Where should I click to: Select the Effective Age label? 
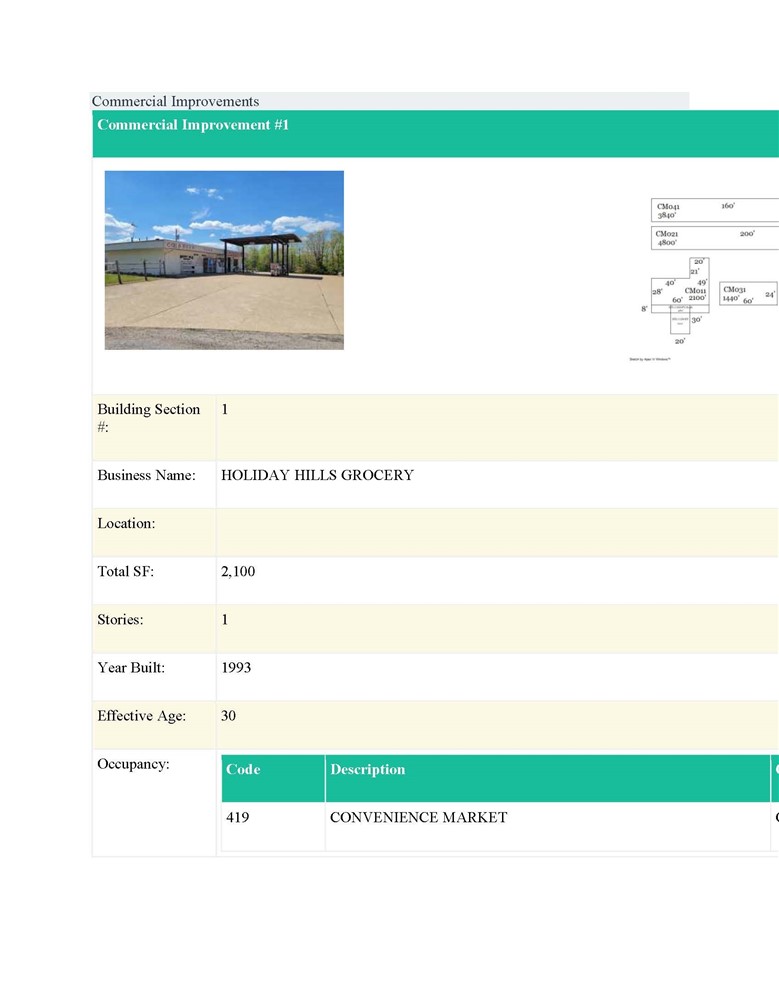coord(141,716)
